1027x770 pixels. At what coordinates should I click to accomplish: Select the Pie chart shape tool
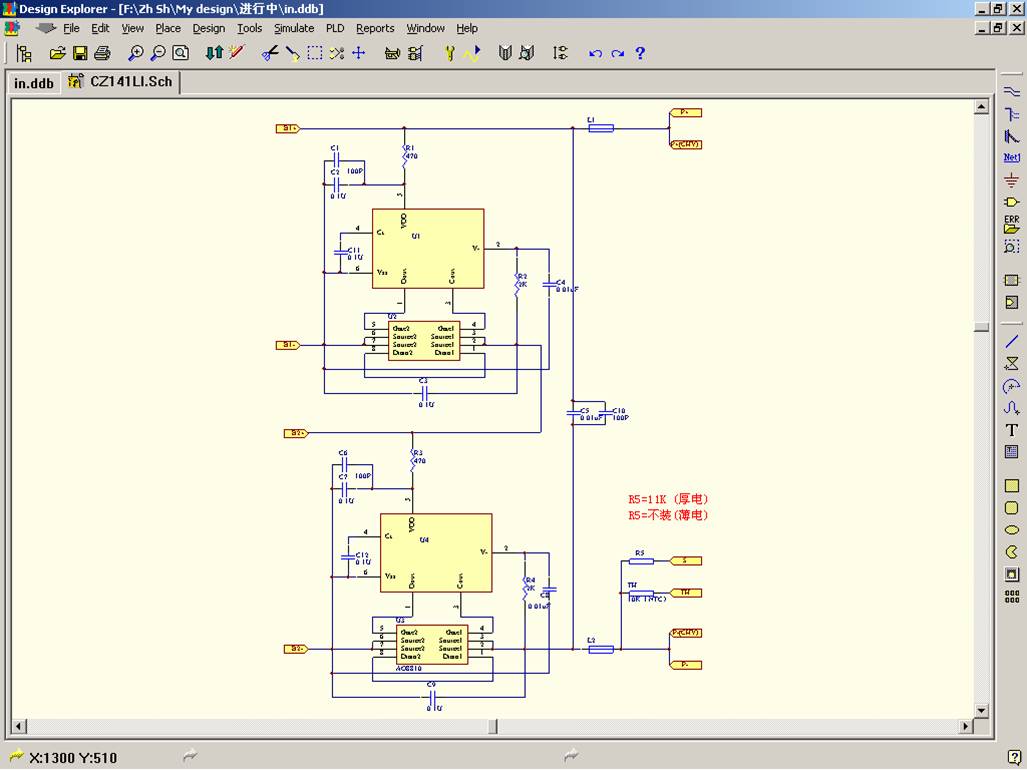click(x=1012, y=552)
